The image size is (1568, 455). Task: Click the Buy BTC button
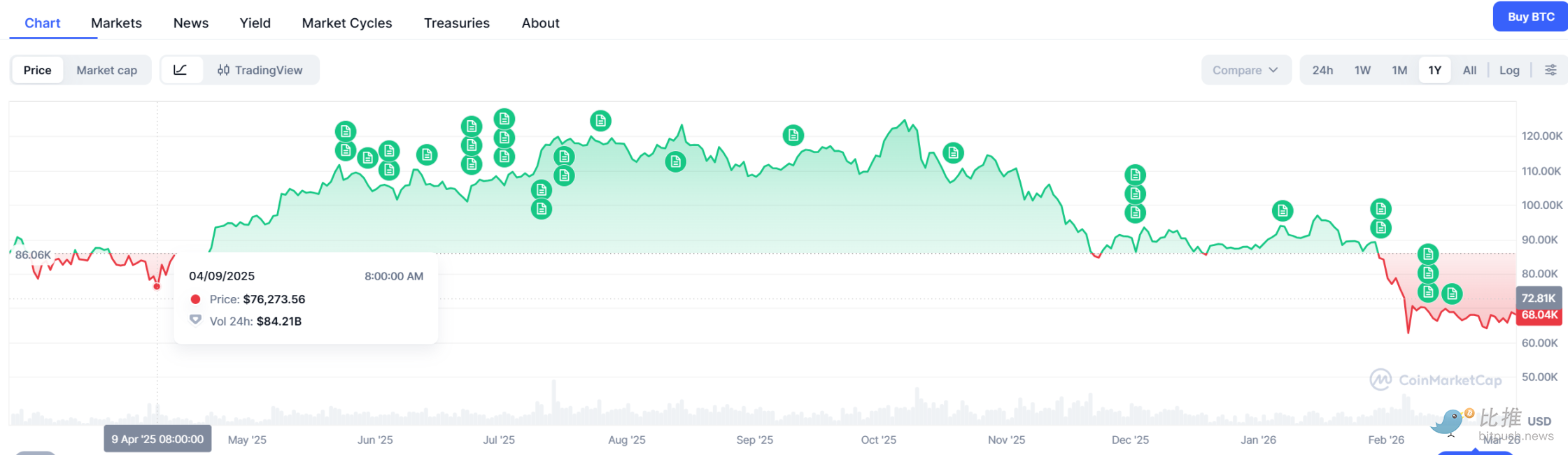[1530, 17]
